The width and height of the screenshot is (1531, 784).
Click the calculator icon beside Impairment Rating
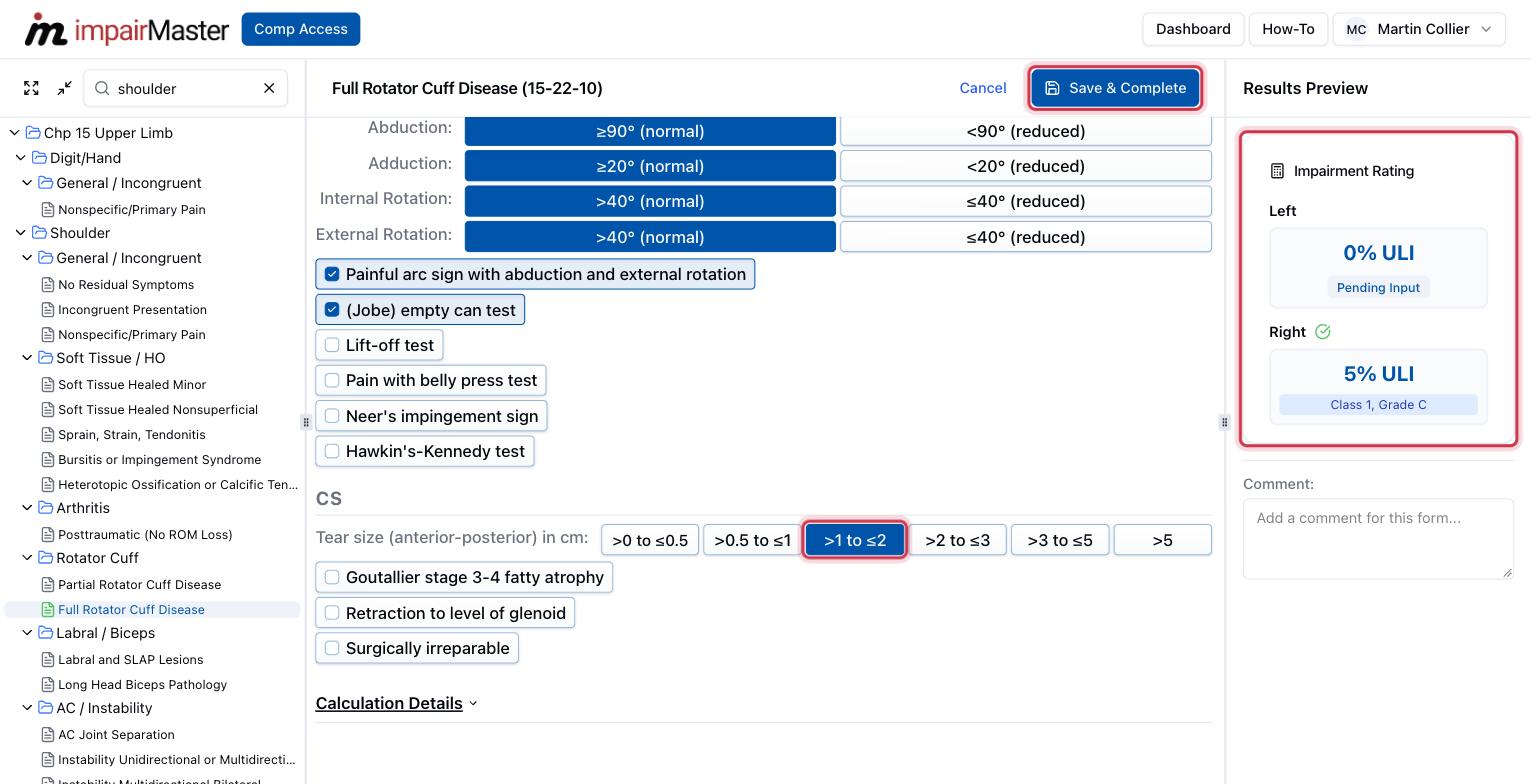[1277, 171]
